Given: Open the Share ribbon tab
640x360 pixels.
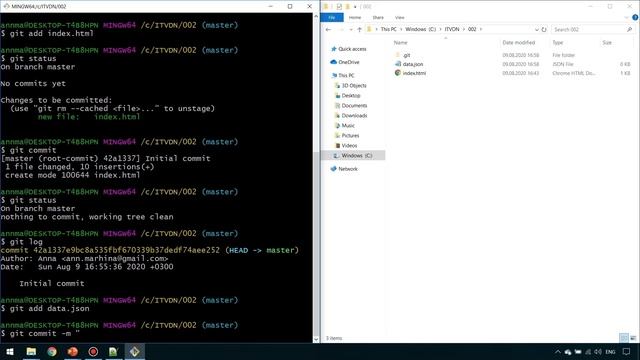Looking at the screenshot, I should click(x=378, y=18).
